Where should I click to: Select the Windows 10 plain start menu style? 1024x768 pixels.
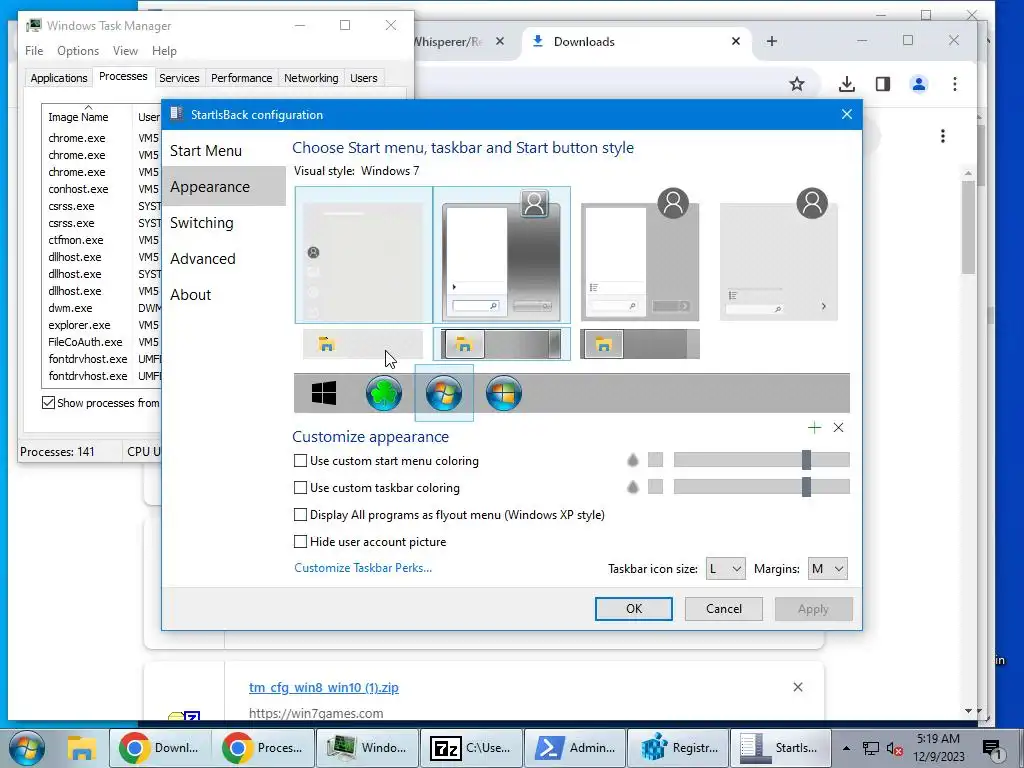363,255
